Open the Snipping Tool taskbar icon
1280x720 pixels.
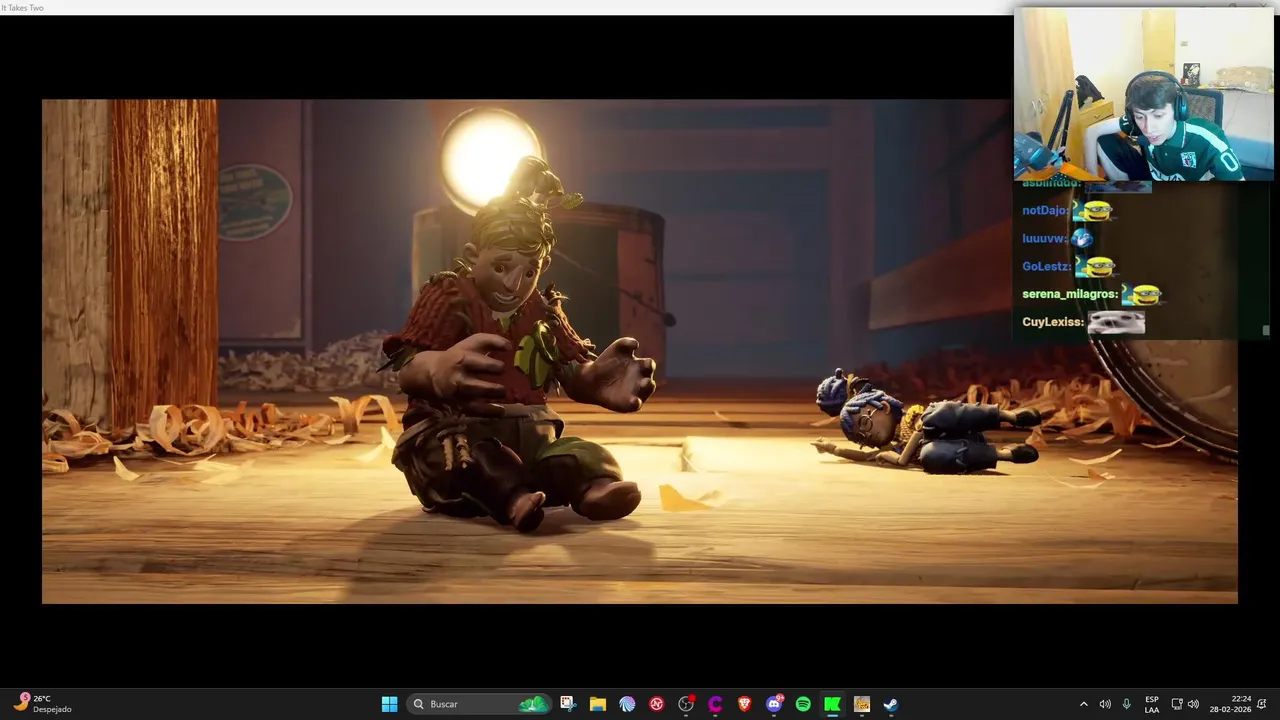point(568,704)
